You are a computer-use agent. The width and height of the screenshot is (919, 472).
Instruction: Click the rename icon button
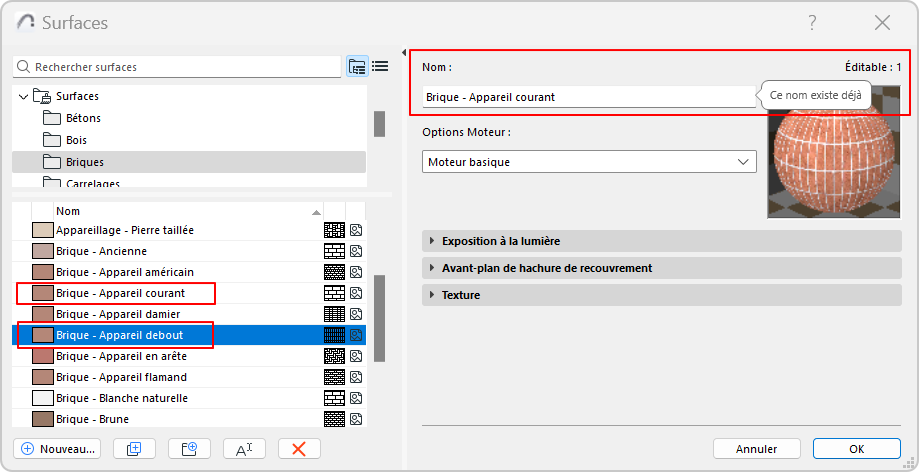[x=244, y=449]
